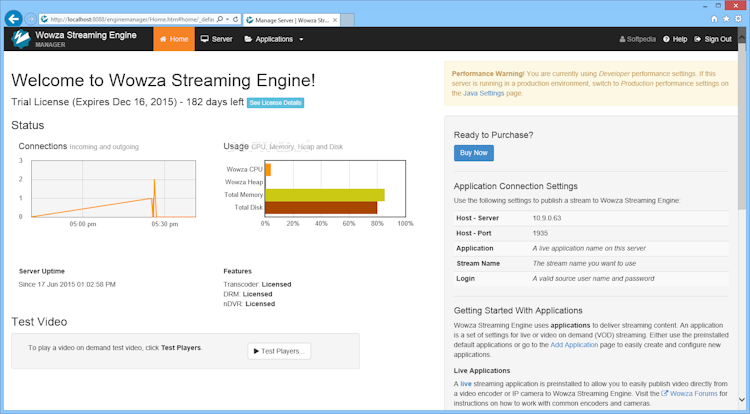Expand the Applications dropdown menu
Image resolution: width=750 pixels, height=414 pixels.
pos(274,39)
